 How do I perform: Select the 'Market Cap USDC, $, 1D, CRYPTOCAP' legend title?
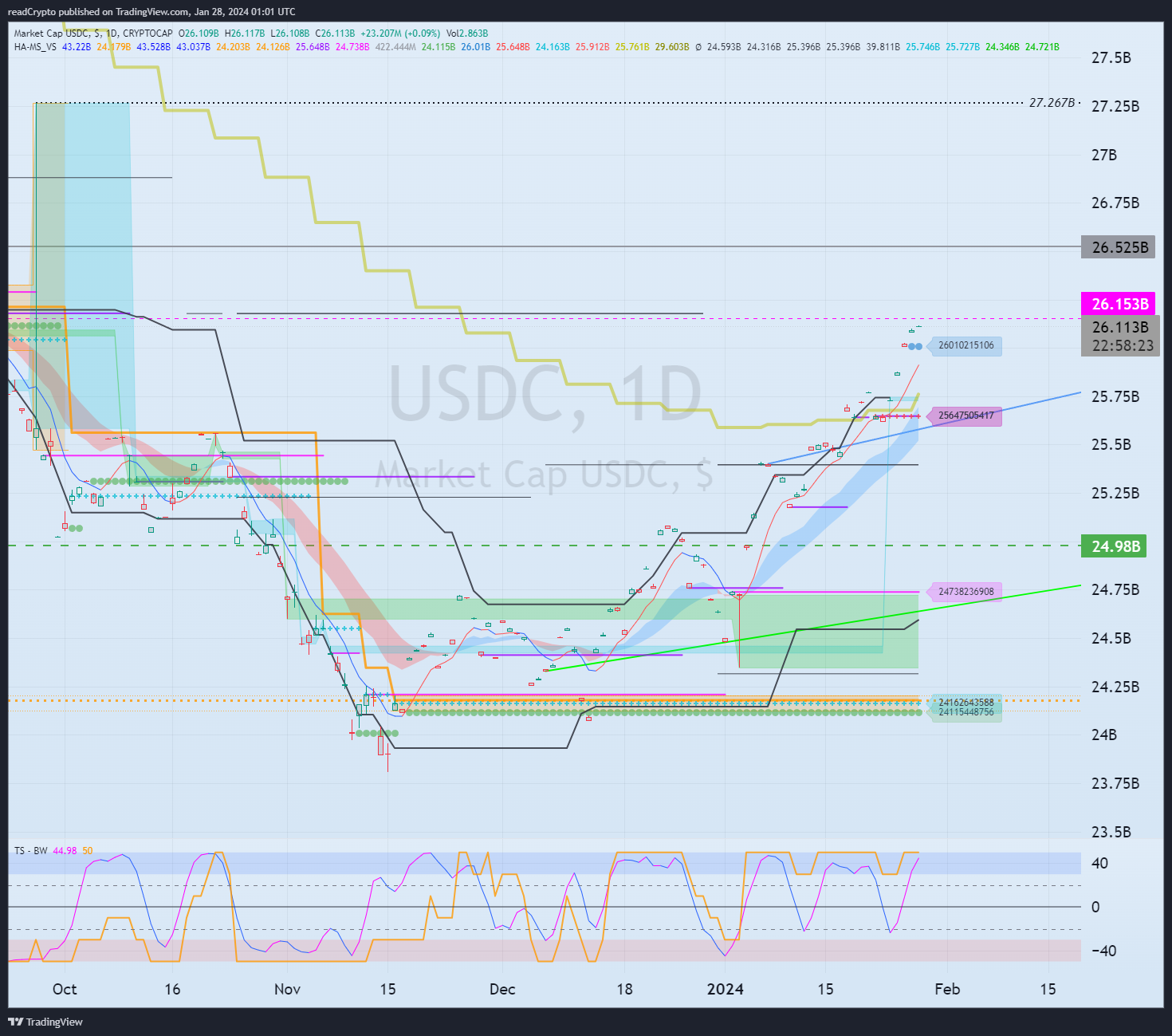point(93,33)
